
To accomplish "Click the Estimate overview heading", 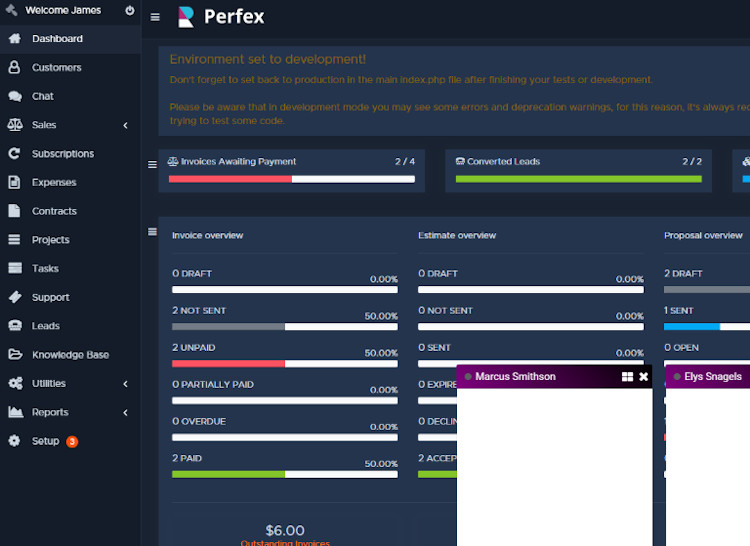I will click(457, 235).
